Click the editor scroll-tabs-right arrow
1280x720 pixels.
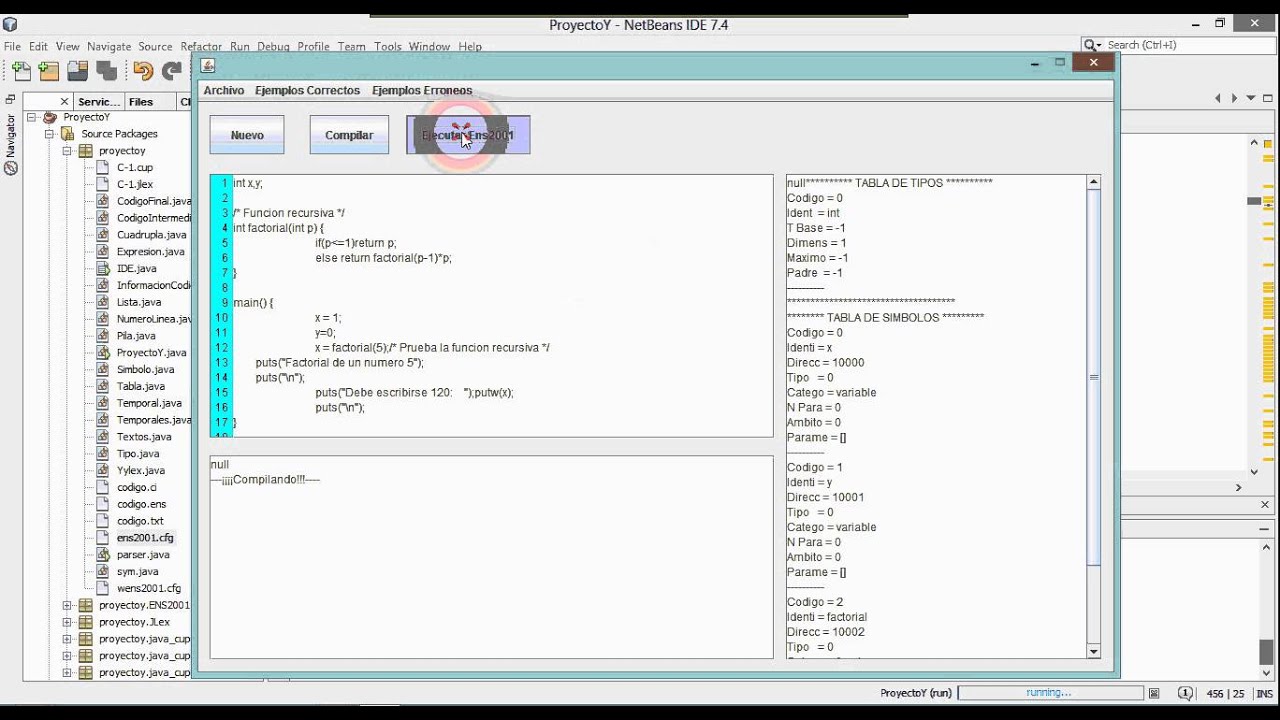click(1235, 98)
